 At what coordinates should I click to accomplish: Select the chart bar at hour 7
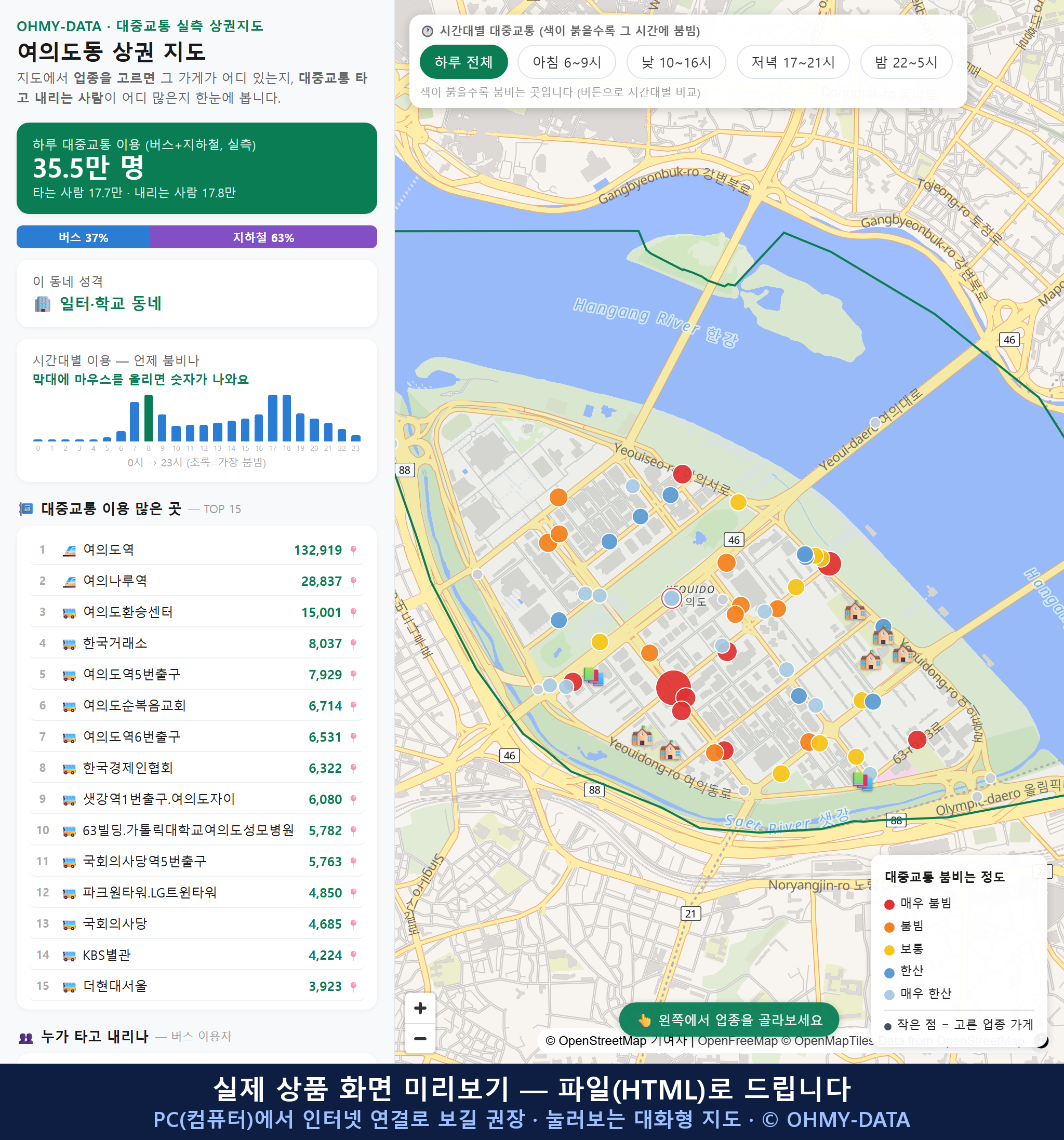pyautogui.click(x=135, y=421)
